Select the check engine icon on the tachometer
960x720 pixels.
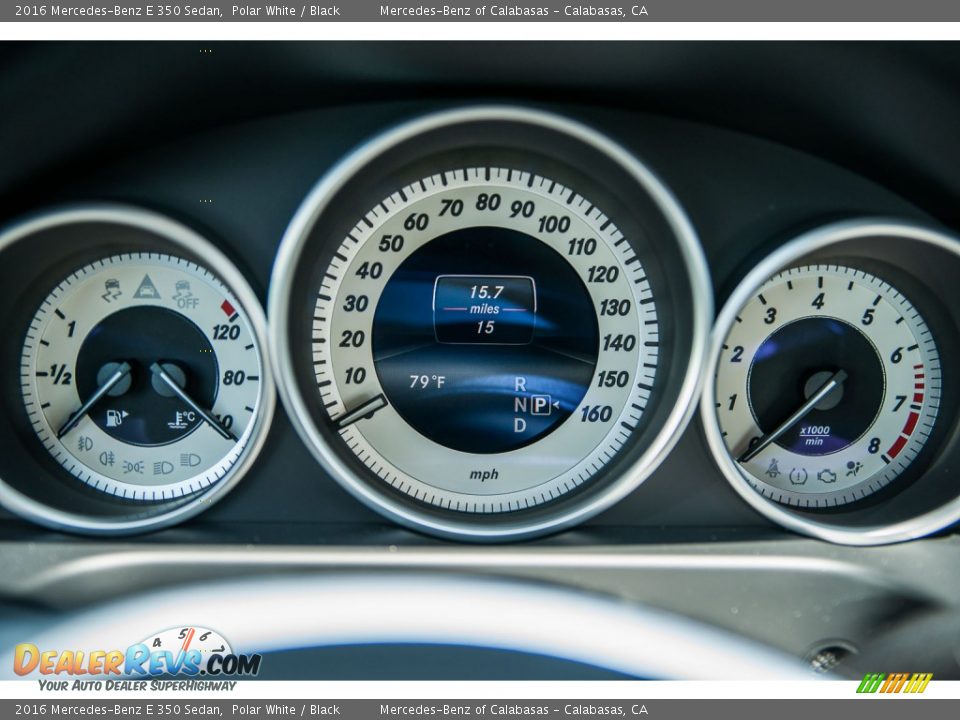827,476
